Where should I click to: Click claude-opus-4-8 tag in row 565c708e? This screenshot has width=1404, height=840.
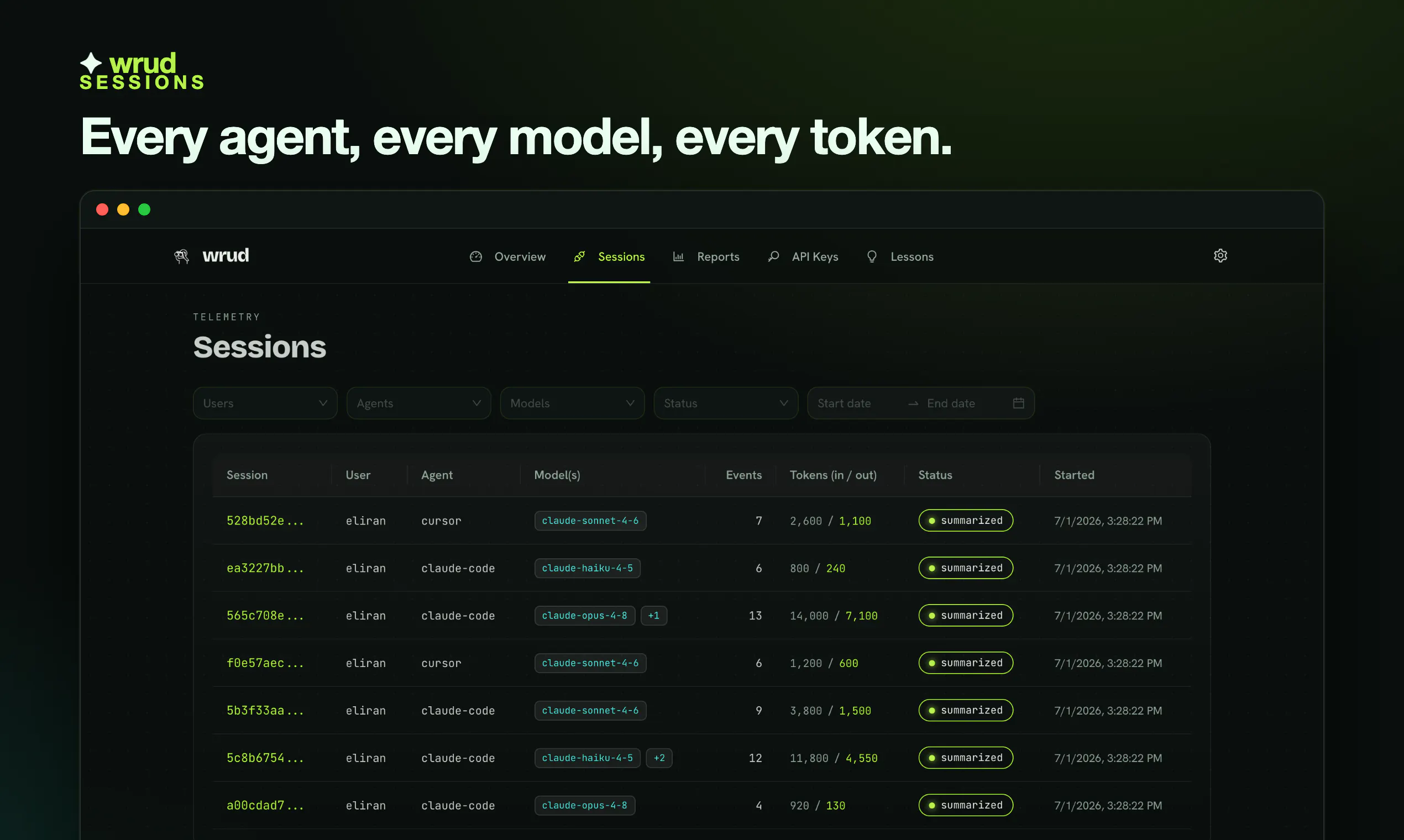click(x=585, y=616)
